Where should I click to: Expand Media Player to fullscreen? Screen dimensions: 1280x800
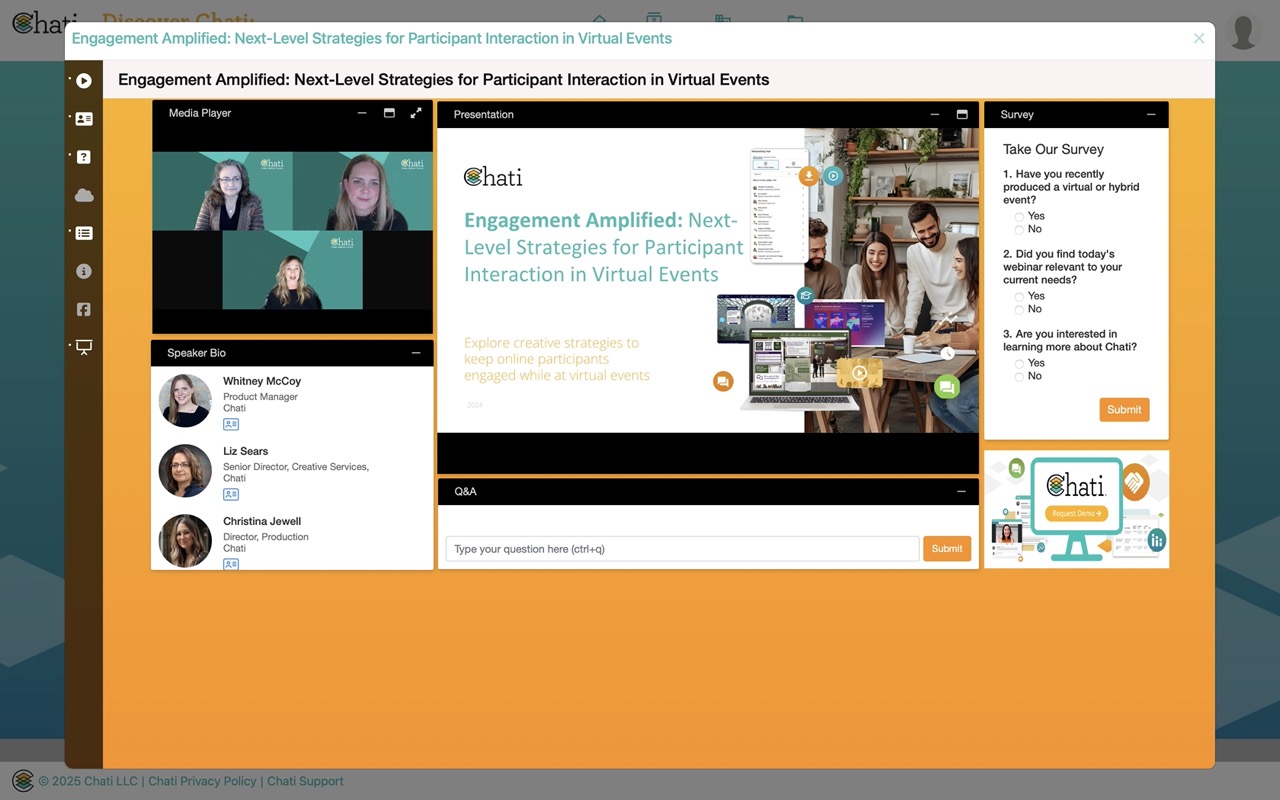click(x=416, y=113)
